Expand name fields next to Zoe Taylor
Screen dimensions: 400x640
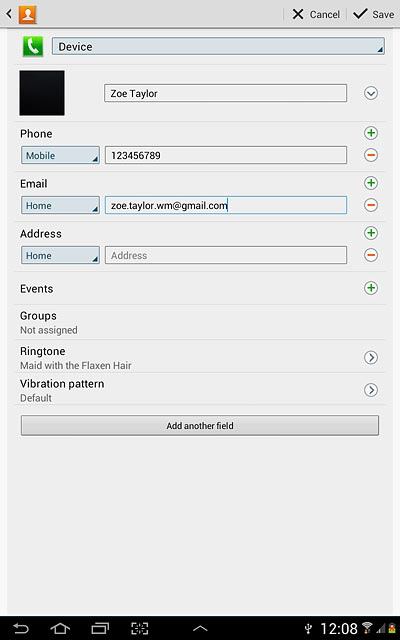[371, 93]
